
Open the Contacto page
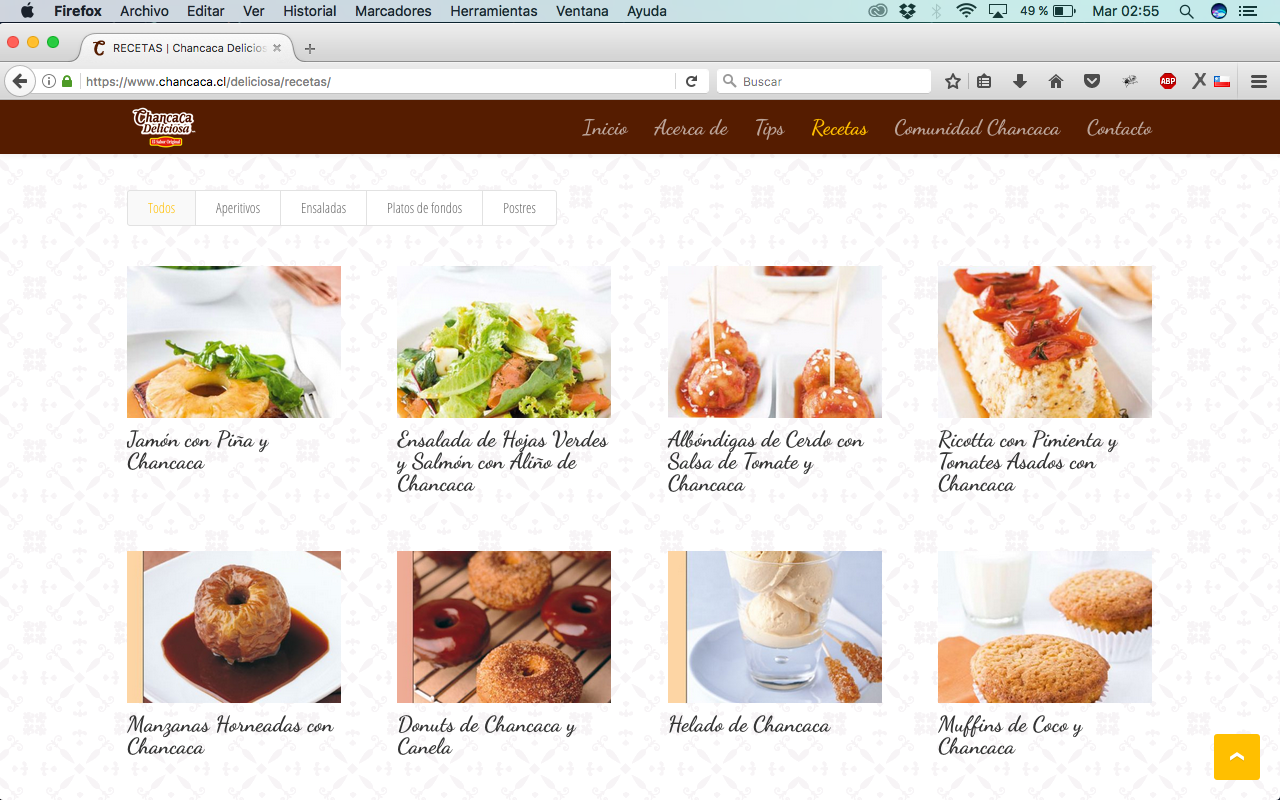click(1119, 128)
